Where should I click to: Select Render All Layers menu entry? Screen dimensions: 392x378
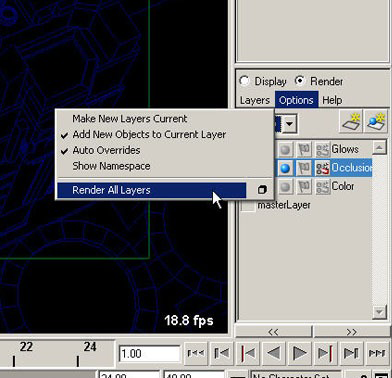(x=152, y=190)
